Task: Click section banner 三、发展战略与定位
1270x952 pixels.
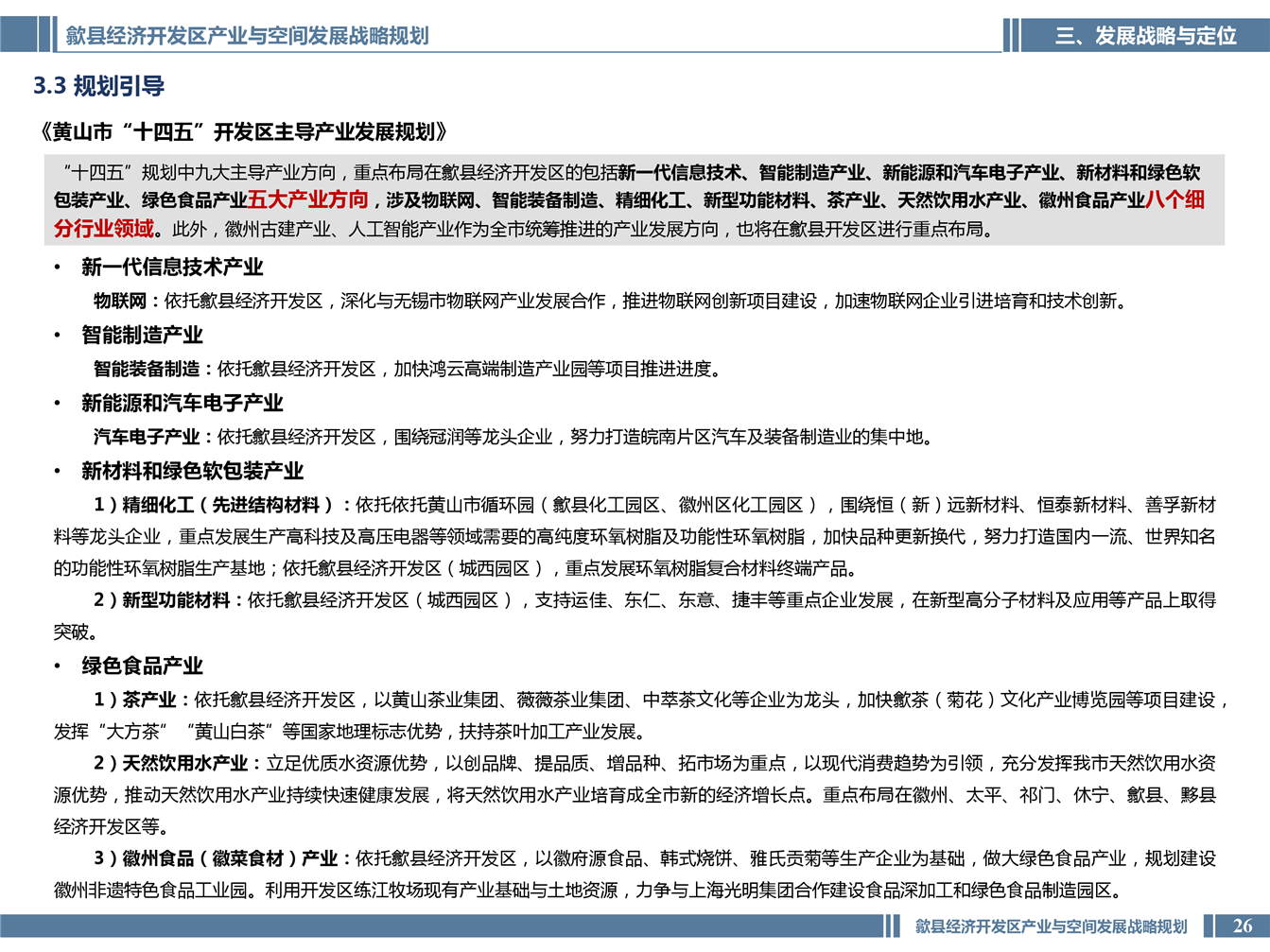Action: pos(1145,36)
